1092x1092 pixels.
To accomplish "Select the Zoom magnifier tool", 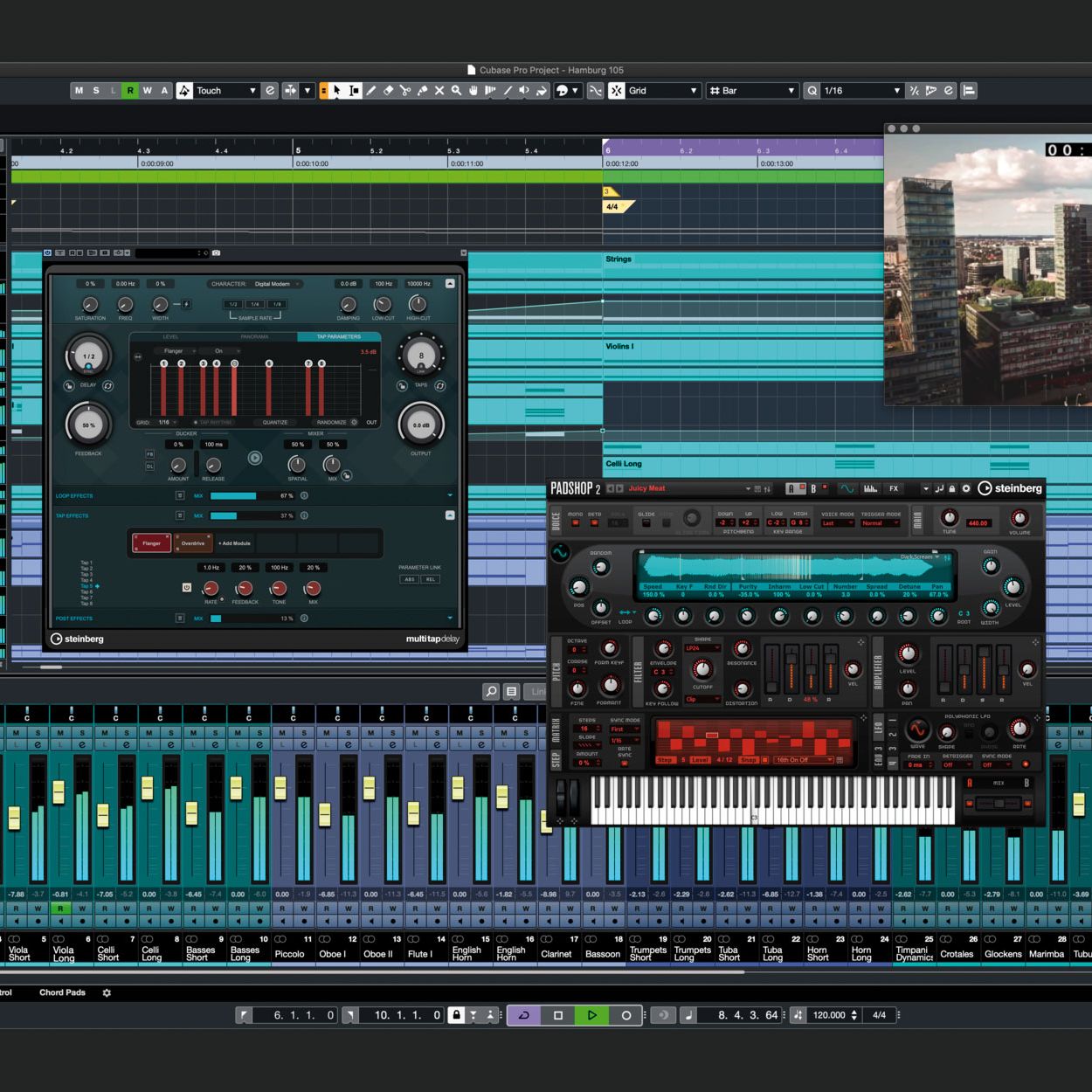I will [x=456, y=91].
